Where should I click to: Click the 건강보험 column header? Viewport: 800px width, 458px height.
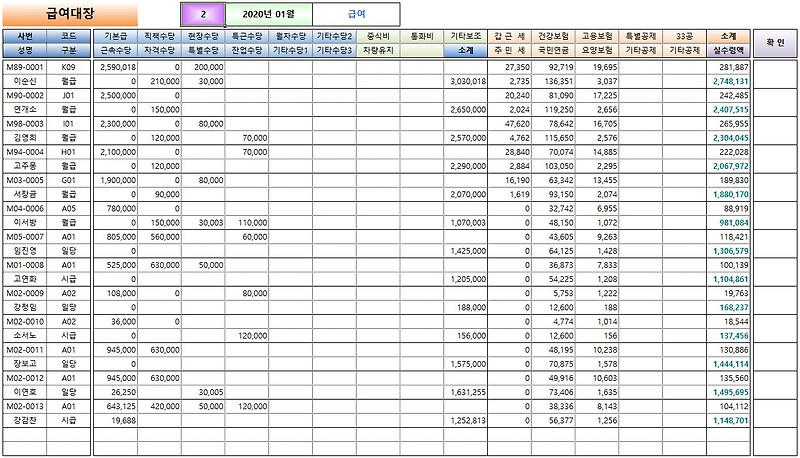point(553,36)
